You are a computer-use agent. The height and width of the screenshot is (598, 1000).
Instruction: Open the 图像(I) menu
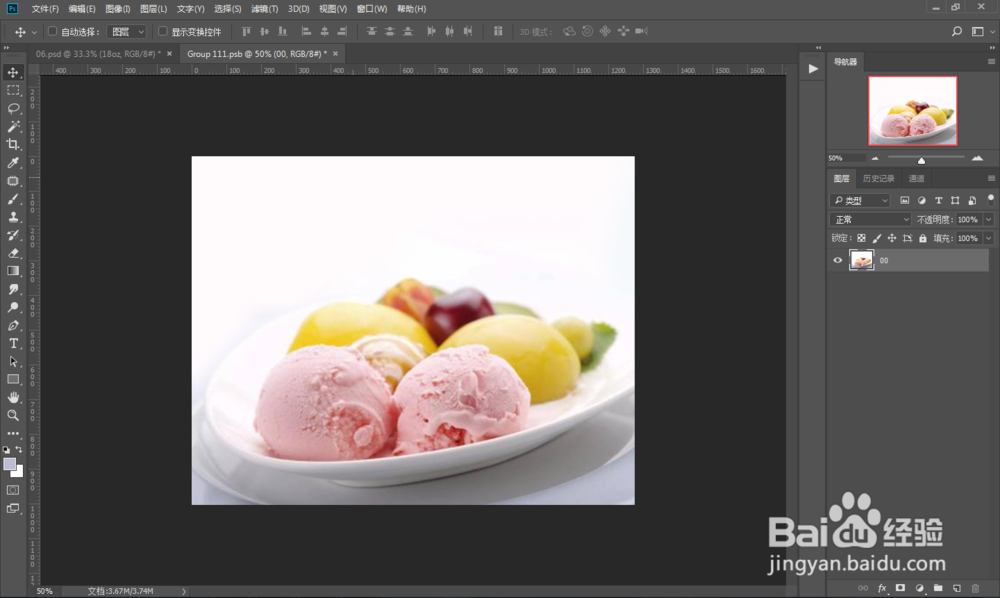(117, 9)
